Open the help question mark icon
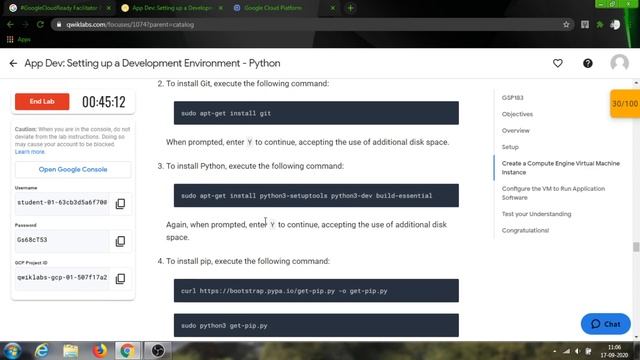The image size is (640, 360). tap(588, 63)
